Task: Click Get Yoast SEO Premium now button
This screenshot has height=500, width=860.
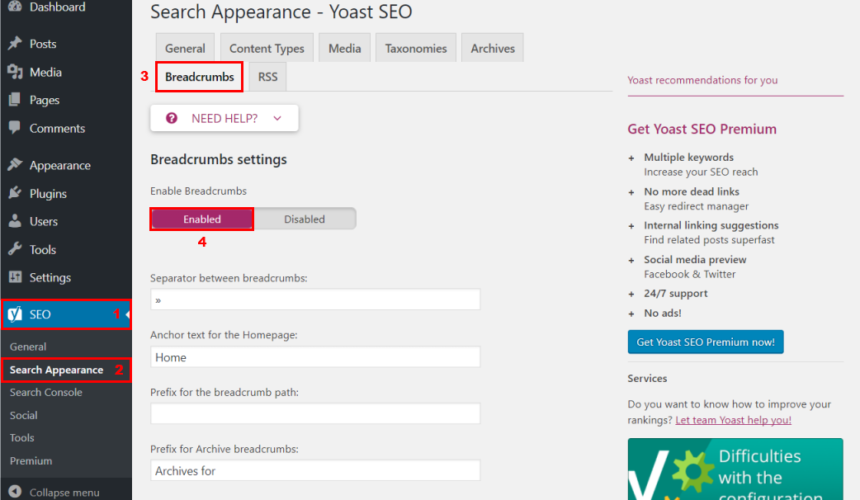Action: pos(705,342)
